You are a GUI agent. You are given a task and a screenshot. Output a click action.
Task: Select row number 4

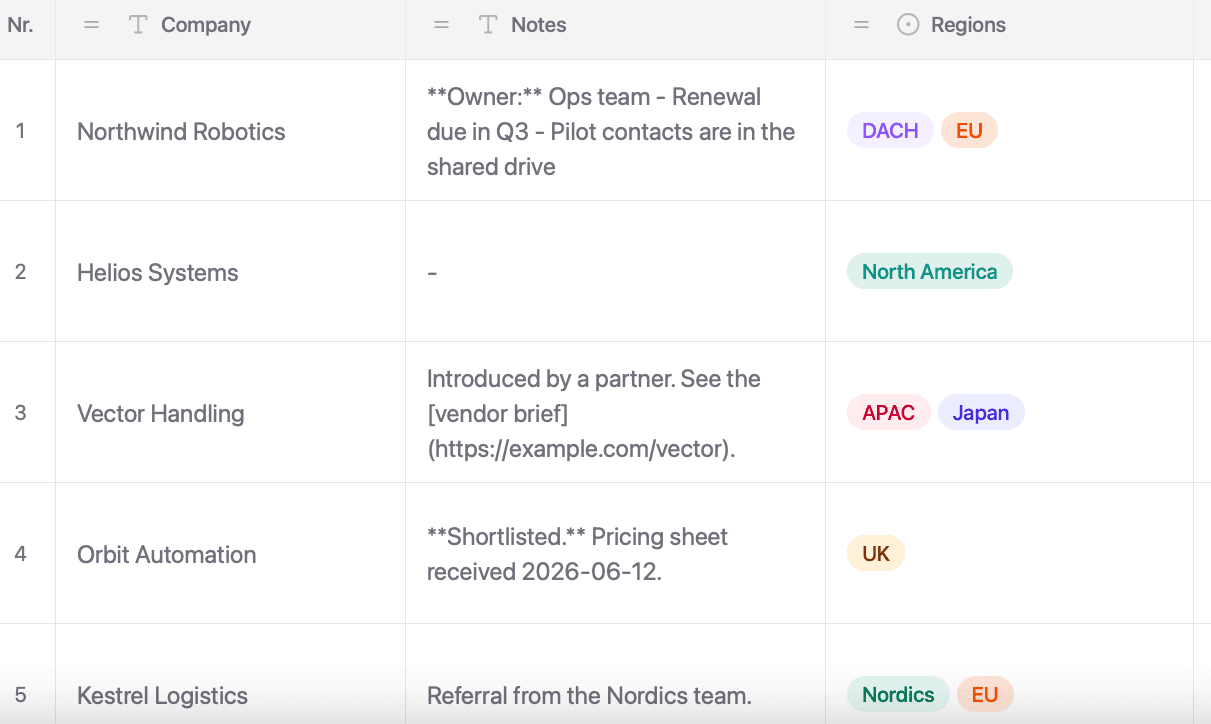coord(21,554)
